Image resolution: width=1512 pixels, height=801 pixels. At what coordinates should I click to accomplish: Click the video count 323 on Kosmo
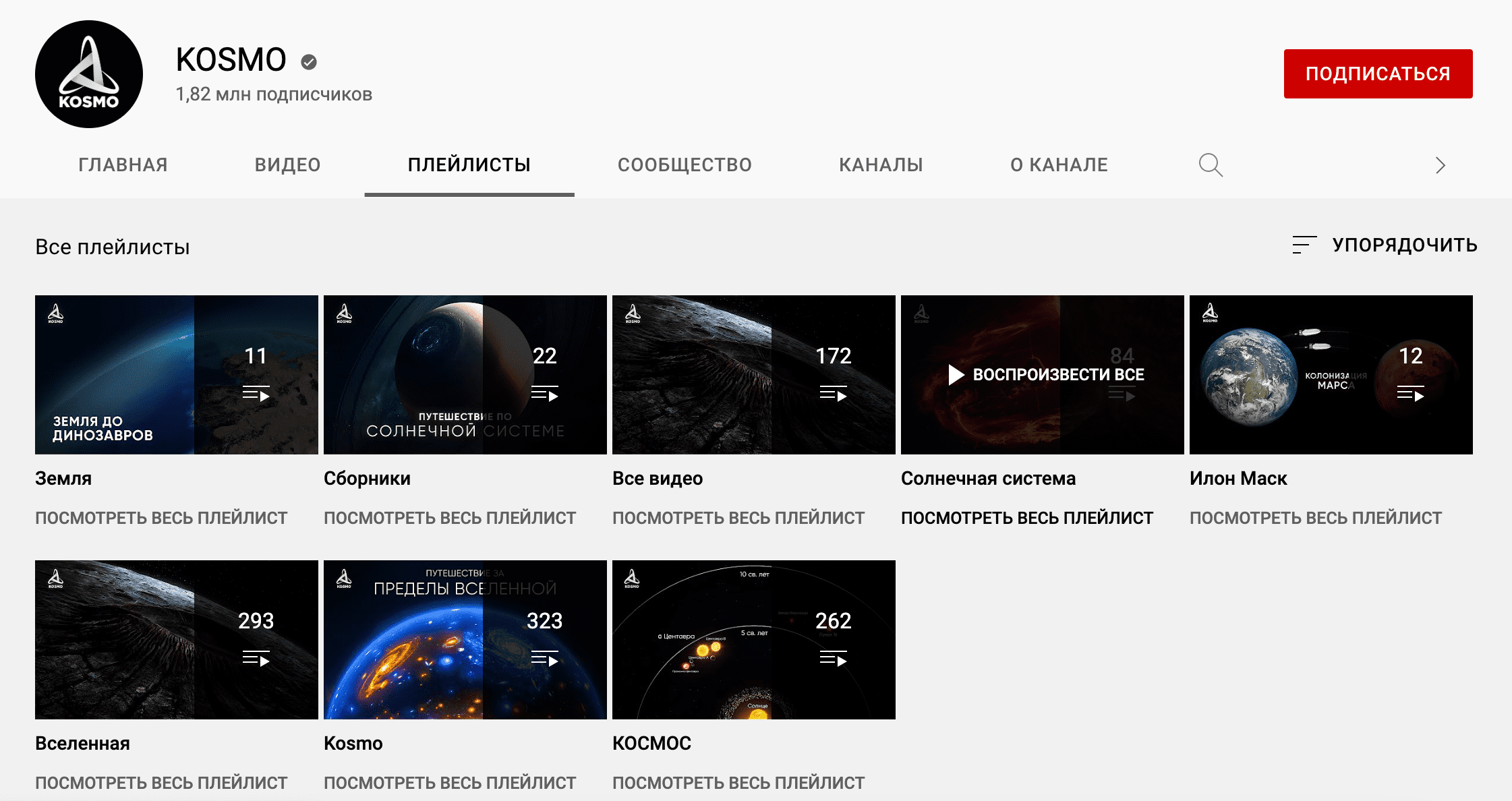point(545,621)
